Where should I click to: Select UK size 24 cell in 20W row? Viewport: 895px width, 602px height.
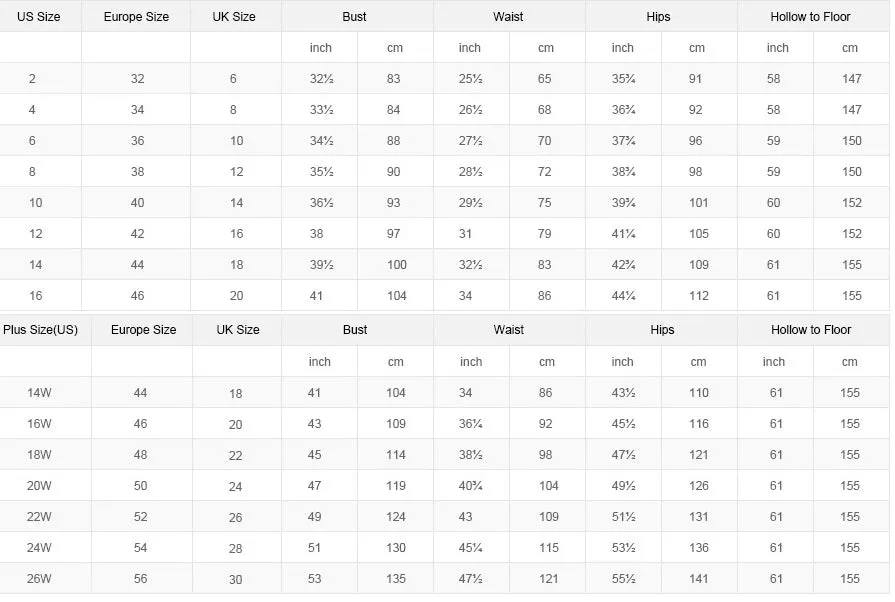[x=235, y=486]
